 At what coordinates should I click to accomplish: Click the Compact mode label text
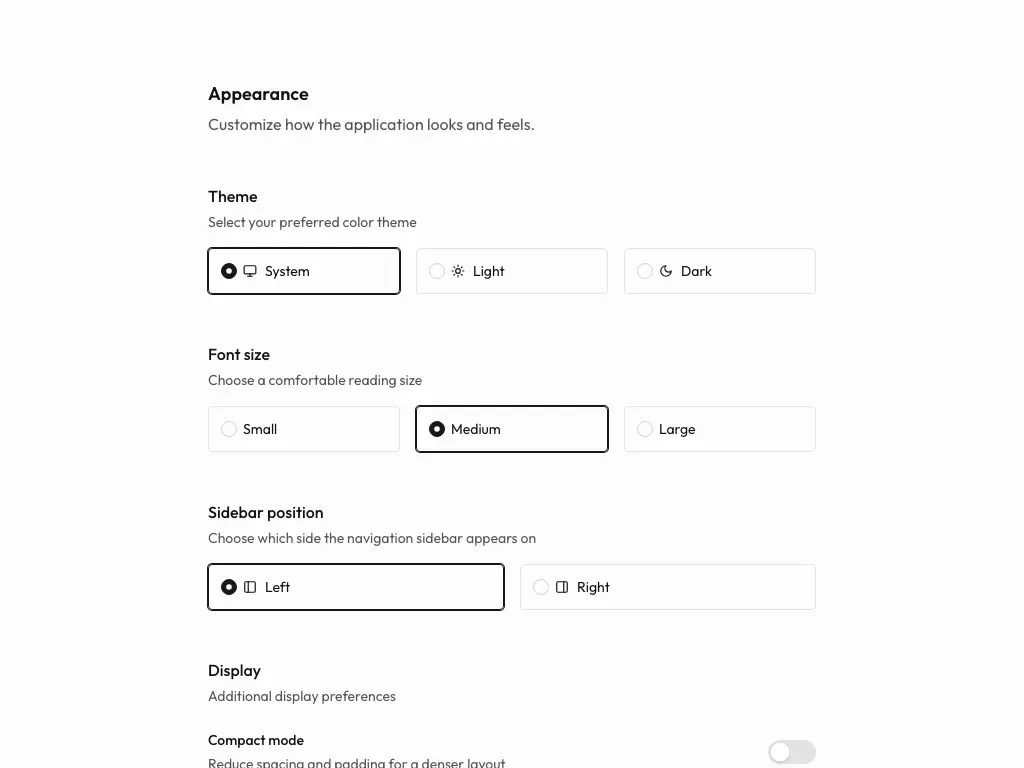pyautogui.click(x=256, y=740)
